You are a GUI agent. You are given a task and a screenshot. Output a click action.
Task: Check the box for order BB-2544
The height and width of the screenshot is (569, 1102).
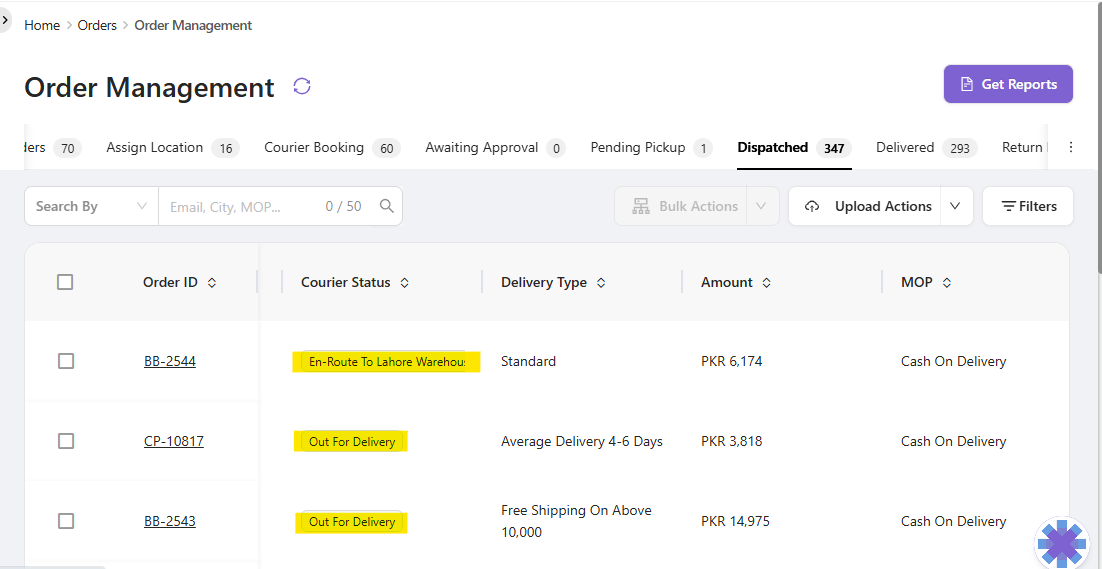pos(66,361)
